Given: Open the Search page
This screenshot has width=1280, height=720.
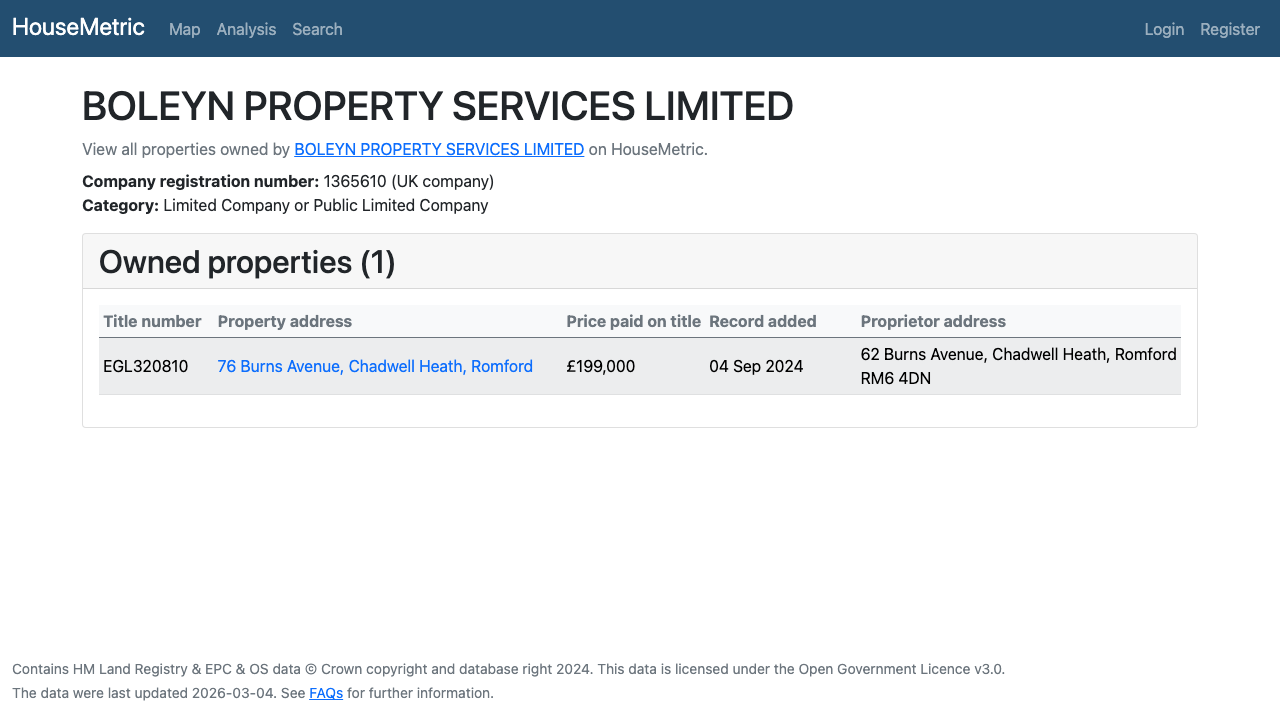Looking at the screenshot, I should point(317,29).
